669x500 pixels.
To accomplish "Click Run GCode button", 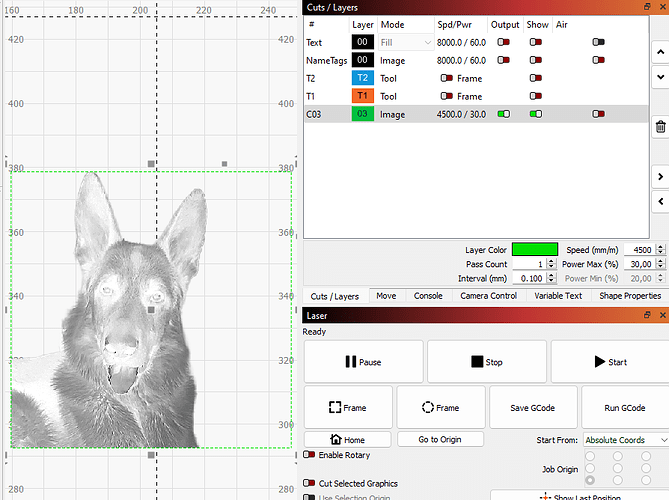I will point(625,407).
